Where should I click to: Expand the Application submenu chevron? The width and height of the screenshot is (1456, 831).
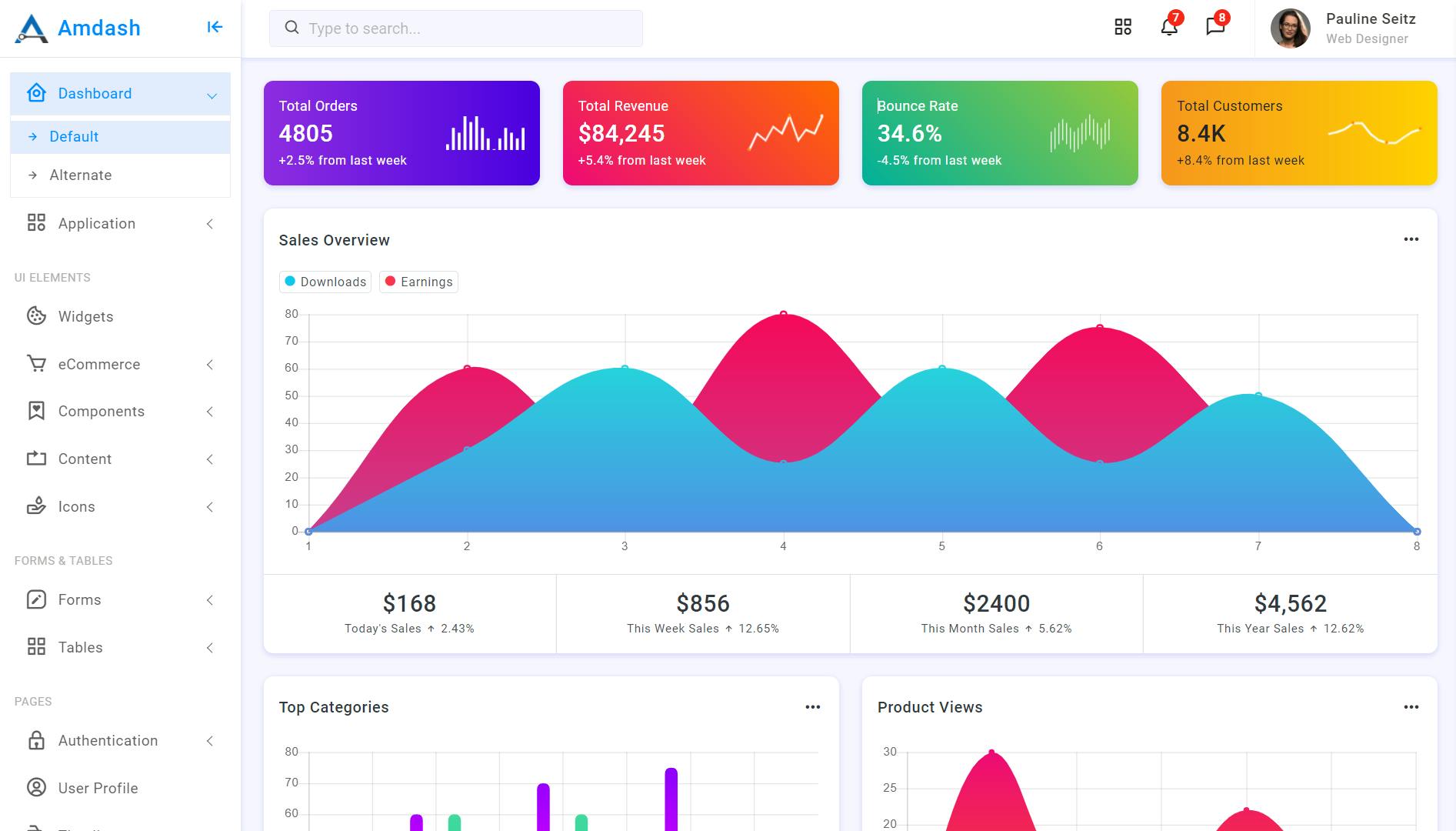pyautogui.click(x=210, y=224)
